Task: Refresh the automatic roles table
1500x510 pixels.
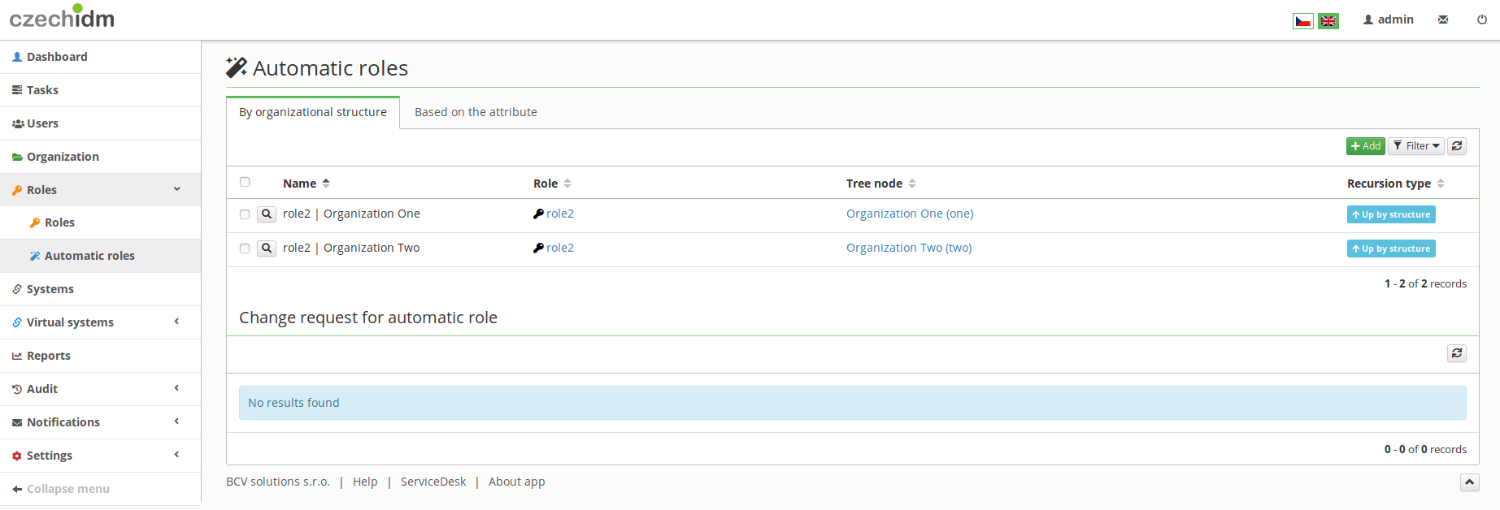Action: pos(1457,146)
